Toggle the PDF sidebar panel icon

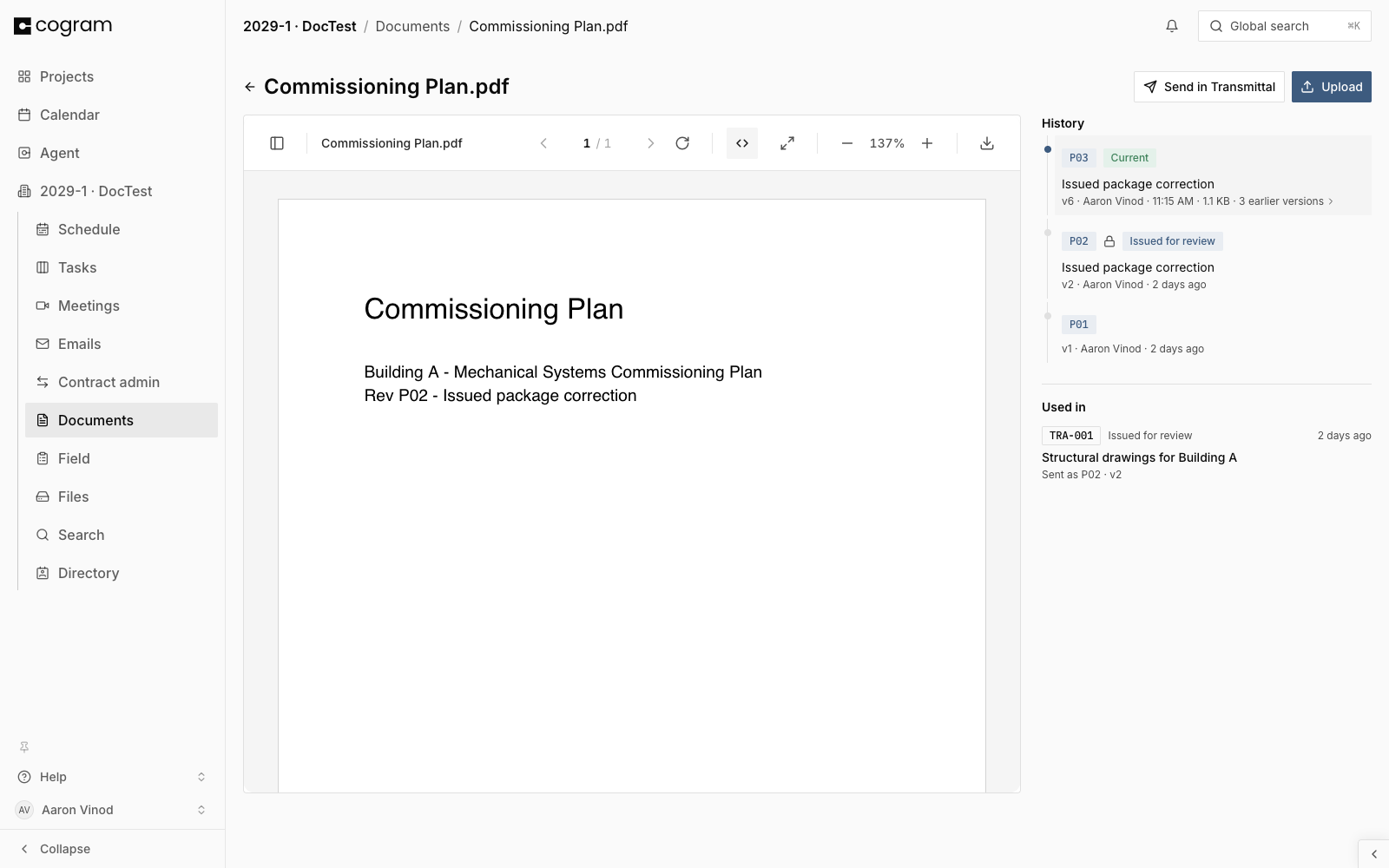coord(277,143)
